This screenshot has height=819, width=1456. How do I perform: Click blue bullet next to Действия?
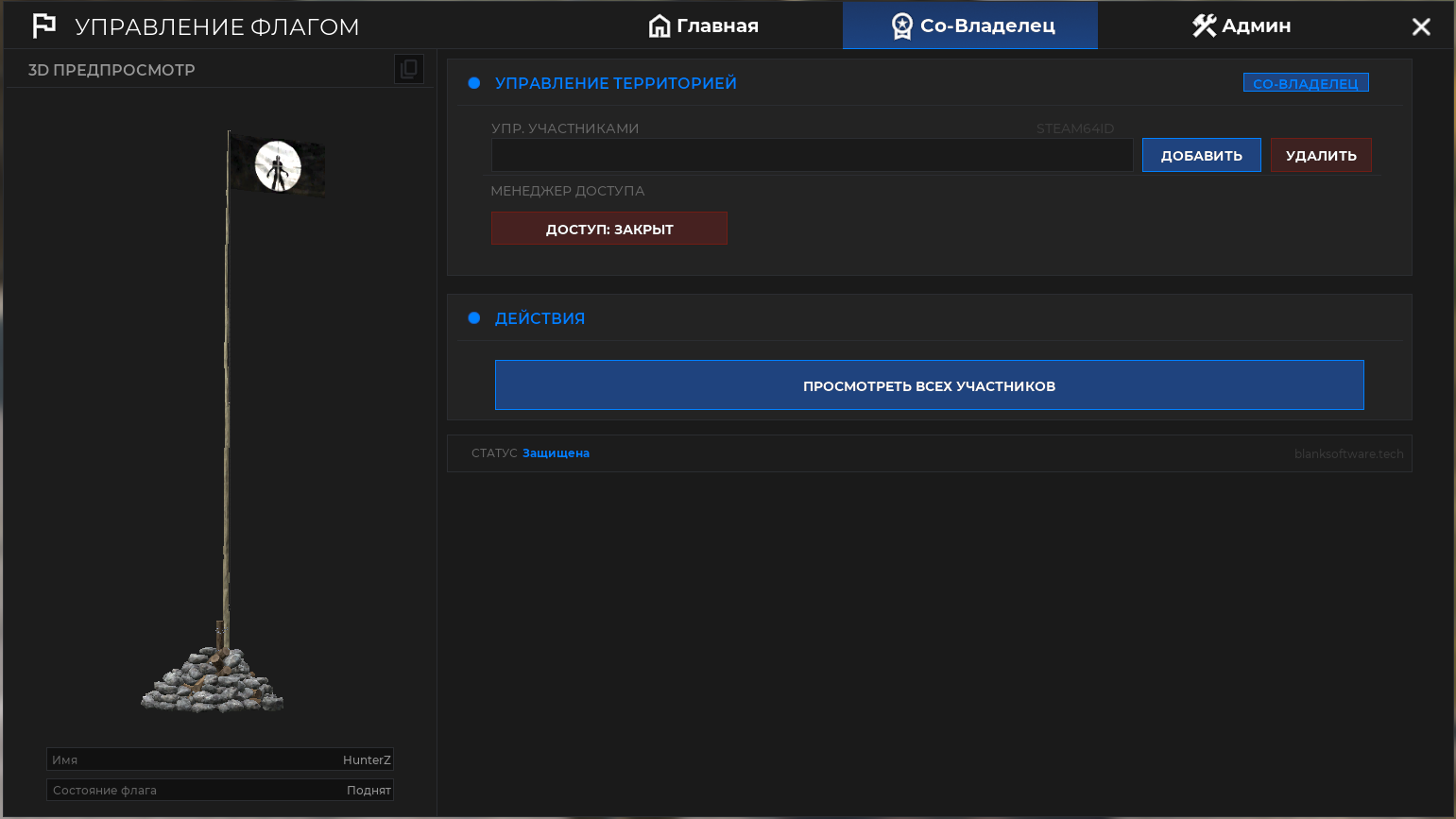click(474, 318)
